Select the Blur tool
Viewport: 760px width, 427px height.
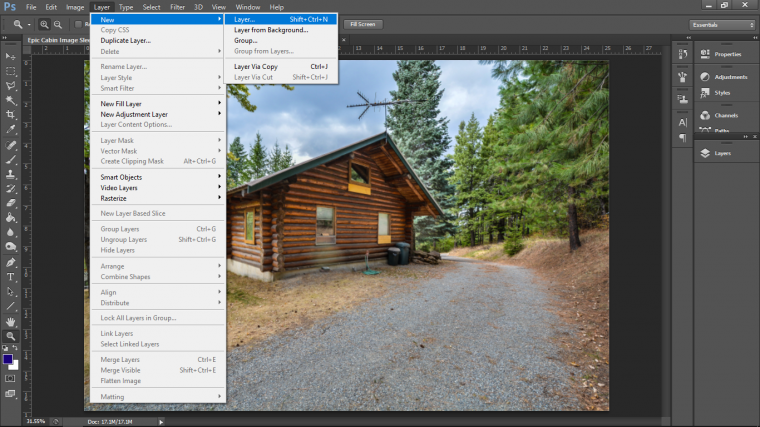tap(10, 233)
